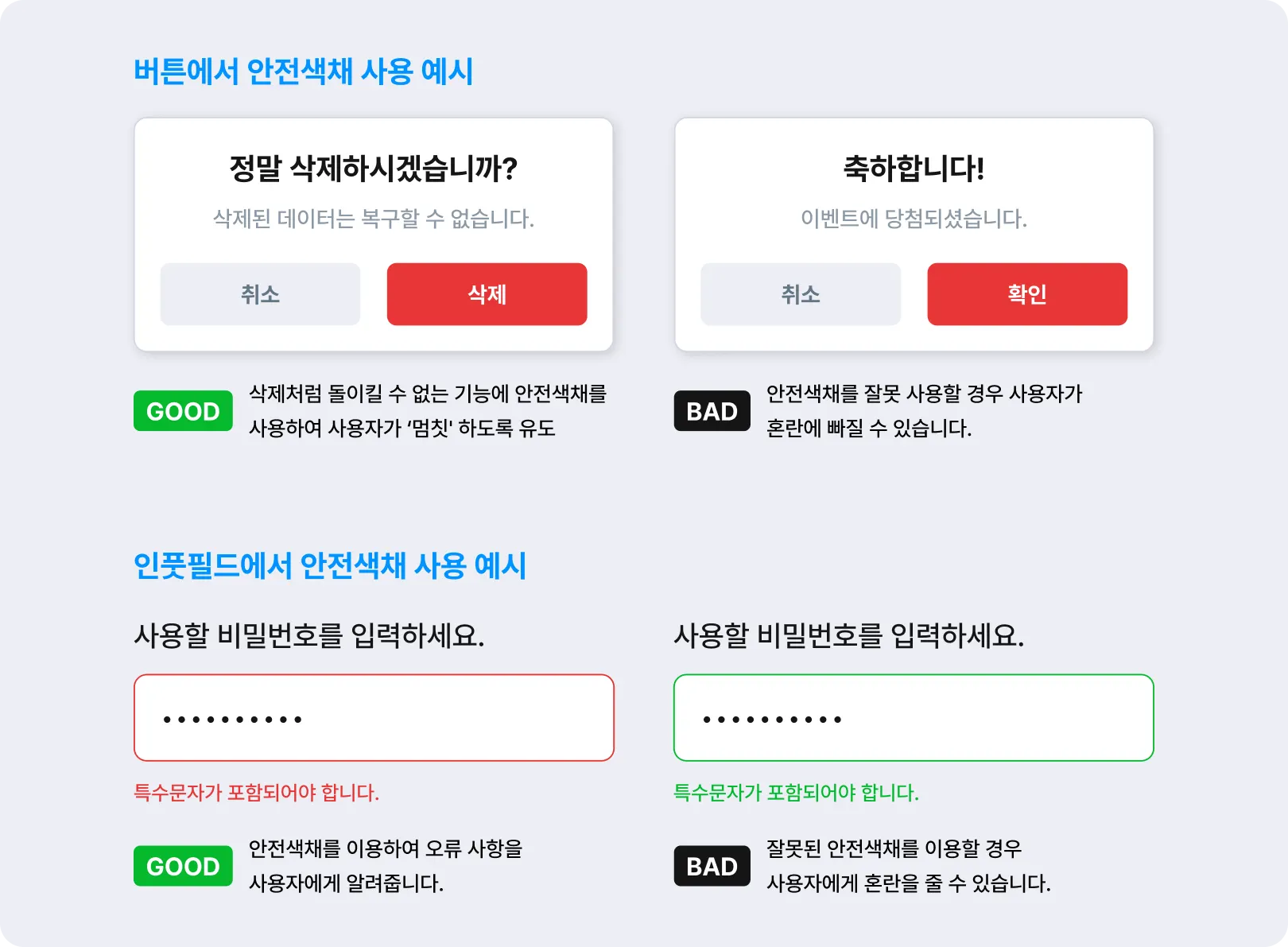This screenshot has height=947, width=1288.
Task: Click the right 사용할 비밀번호를 입력하세요 label
Action: (849, 636)
